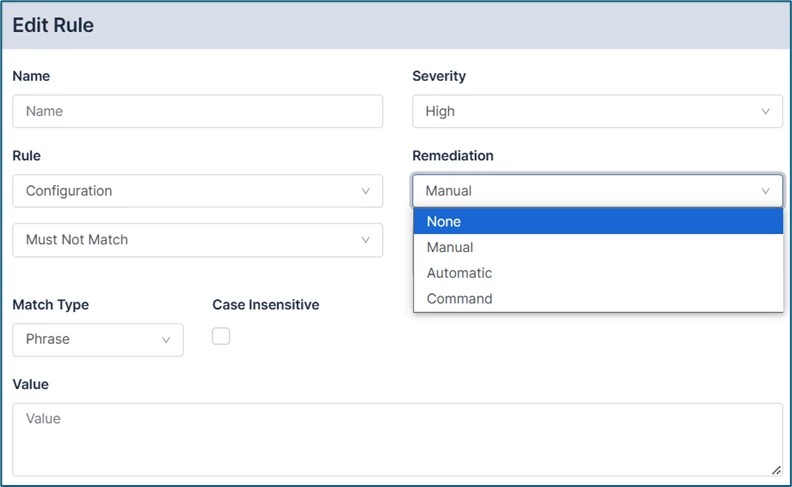Open the Match Type dropdown showing Phrase
The width and height of the screenshot is (792, 487).
[98, 339]
